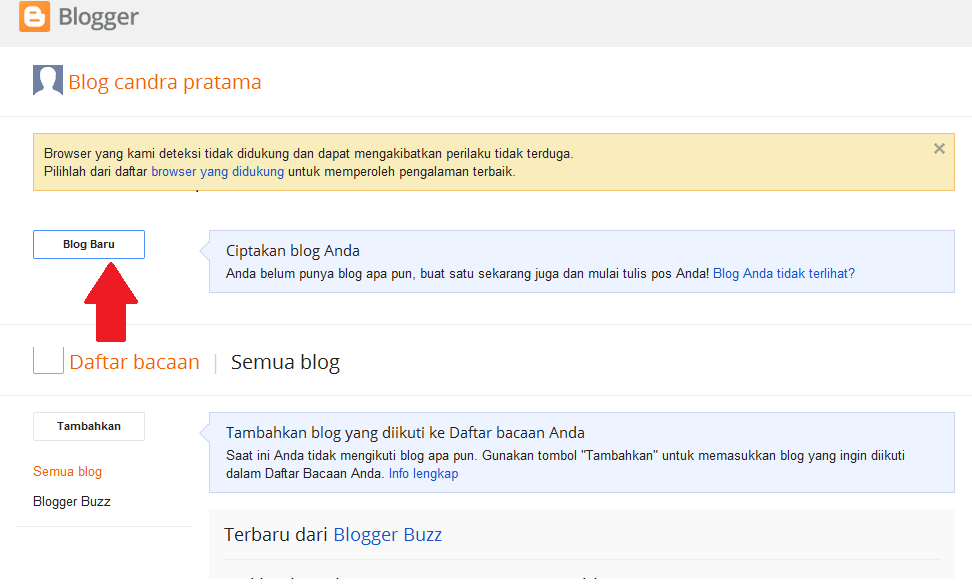Click the Tambahkan button
The image size is (972, 587).
pos(89,426)
